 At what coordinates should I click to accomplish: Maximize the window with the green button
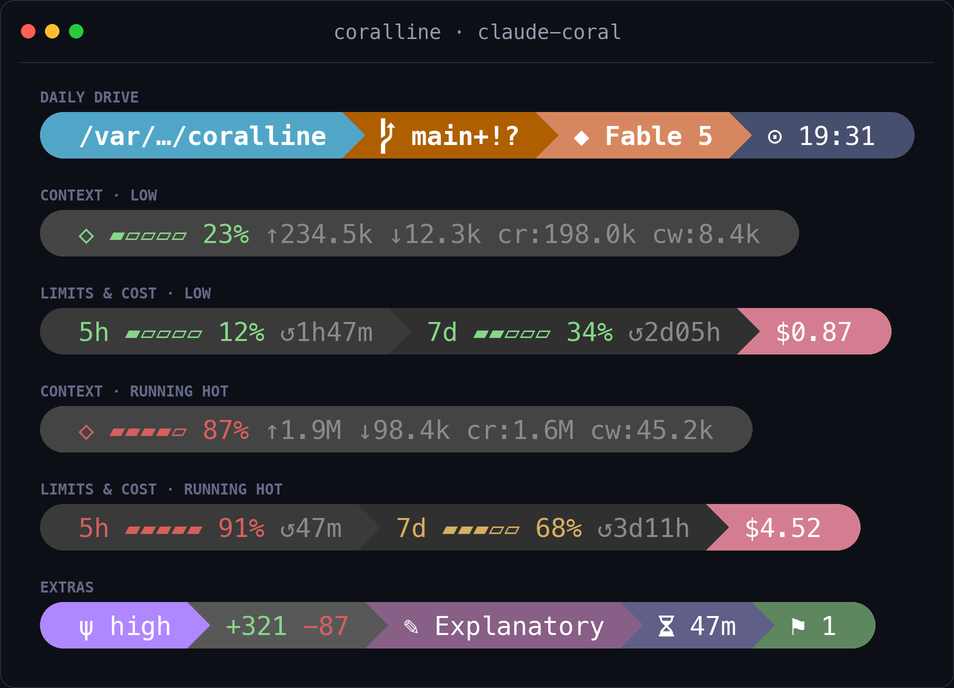click(x=76, y=31)
